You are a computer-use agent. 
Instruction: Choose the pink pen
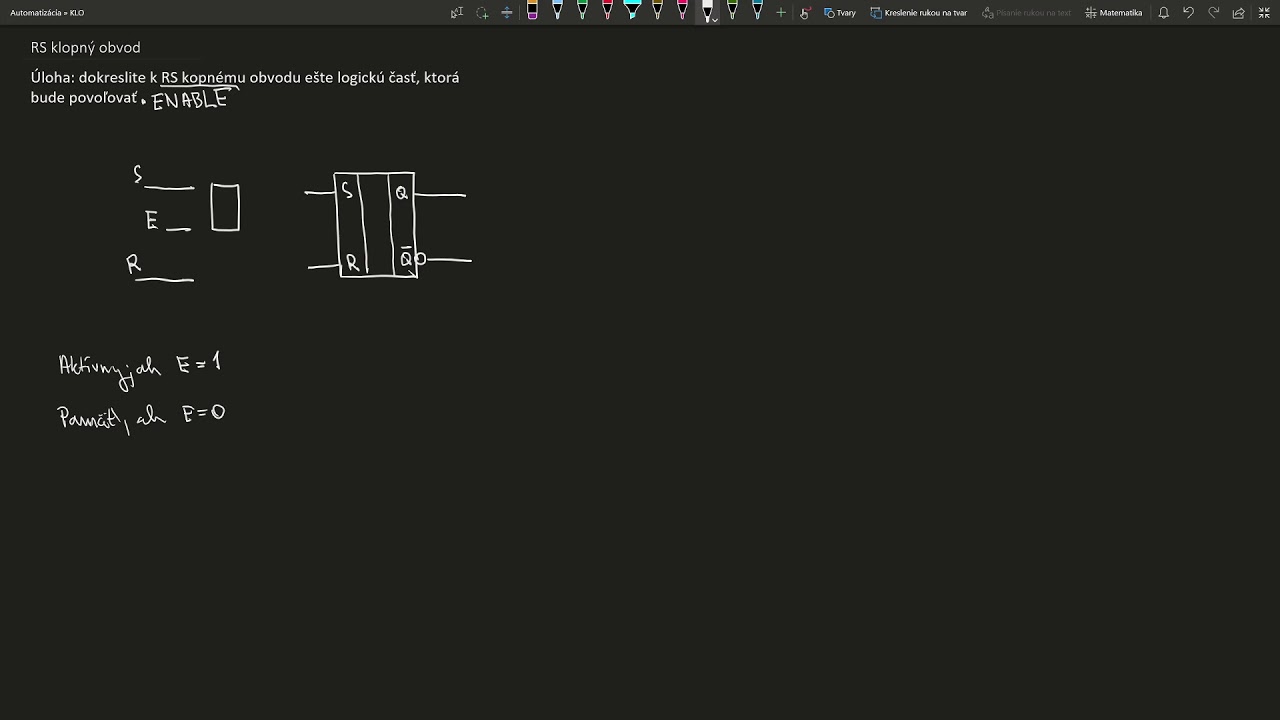[x=682, y=12]
